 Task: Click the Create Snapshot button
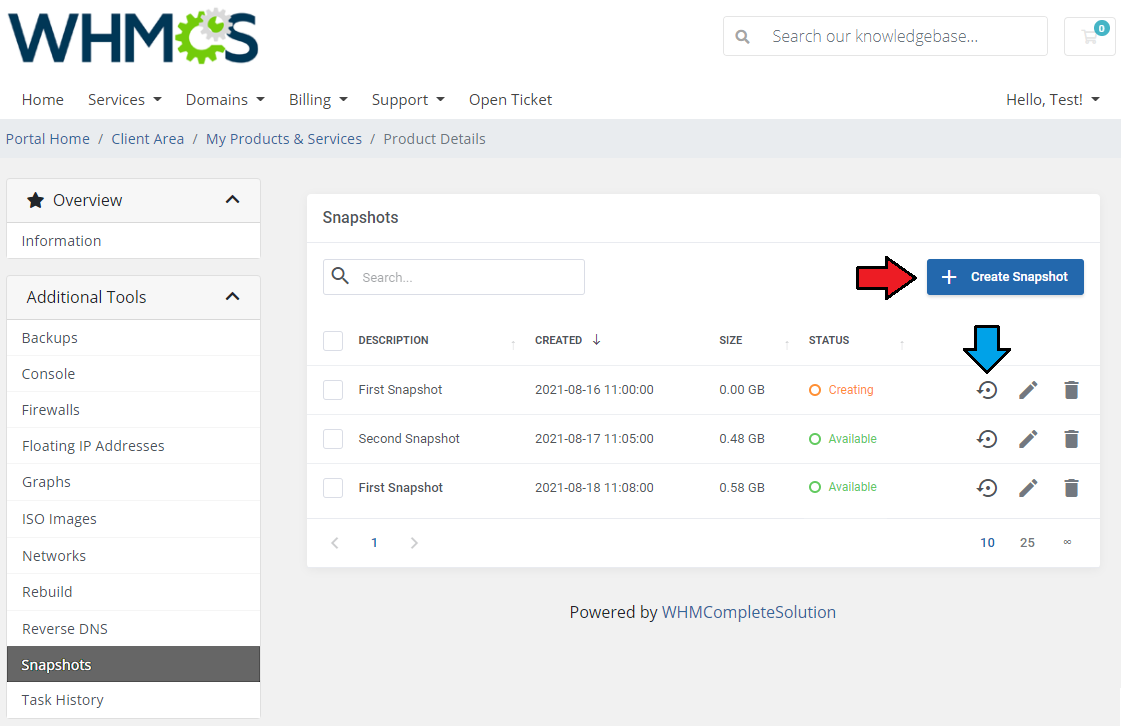tap(1005, 277)
